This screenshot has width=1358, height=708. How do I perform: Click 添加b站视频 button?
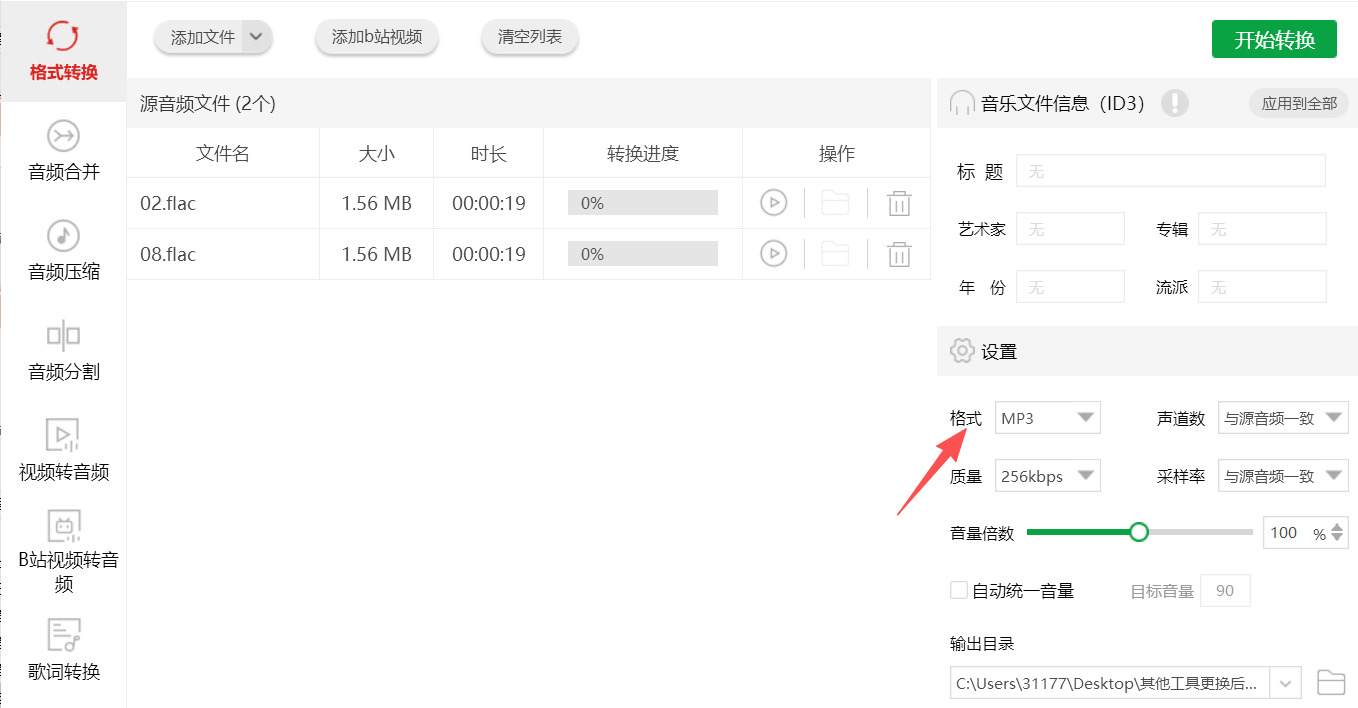[x=377, y=37]
